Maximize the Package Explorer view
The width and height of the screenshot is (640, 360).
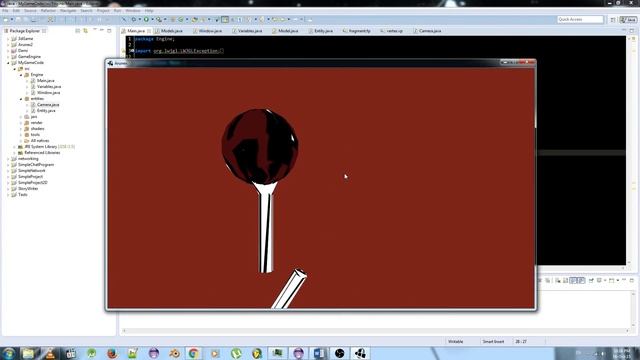point(109,31)
